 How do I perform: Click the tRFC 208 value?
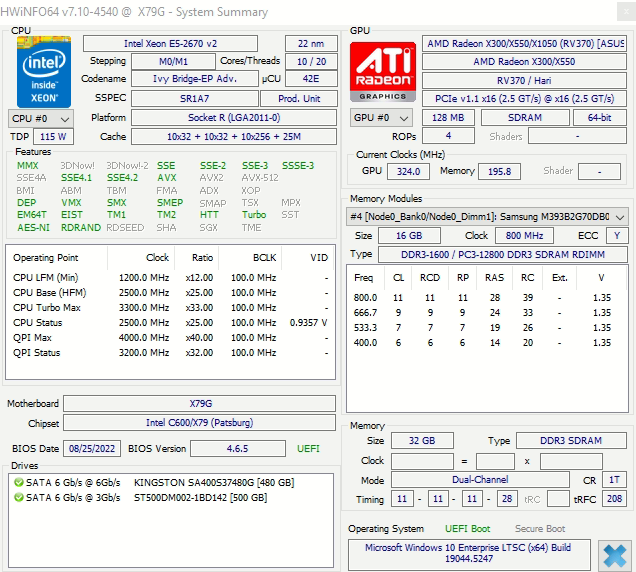coord(615,499)
